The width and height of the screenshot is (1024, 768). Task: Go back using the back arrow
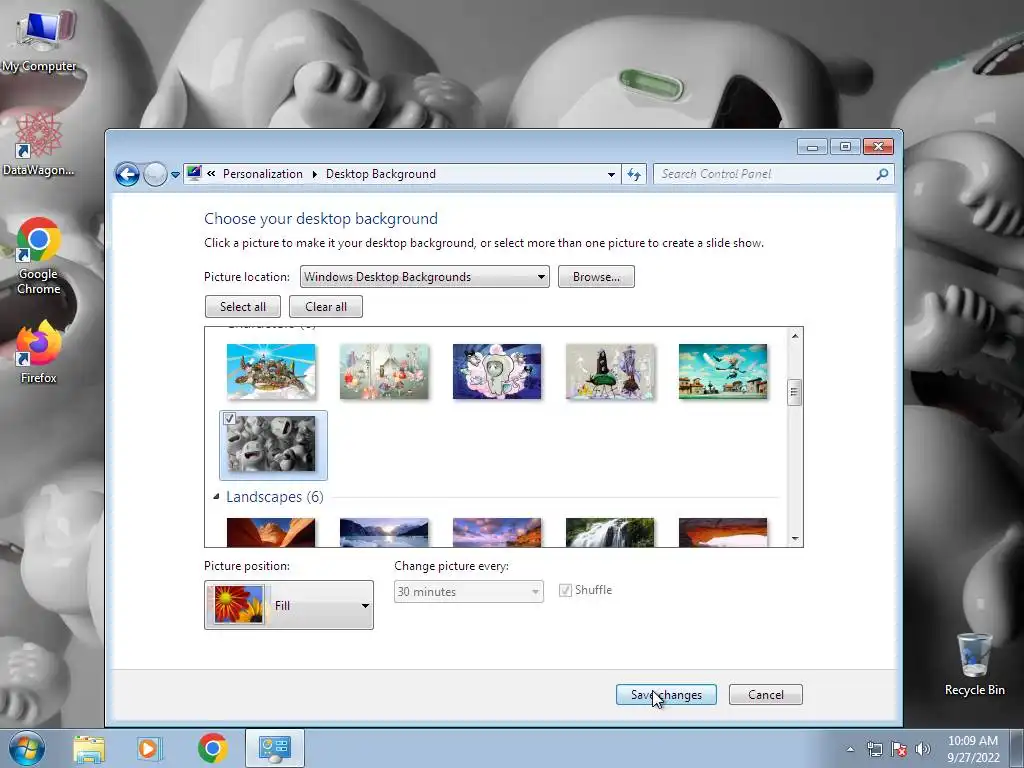[x=127, y=174]
